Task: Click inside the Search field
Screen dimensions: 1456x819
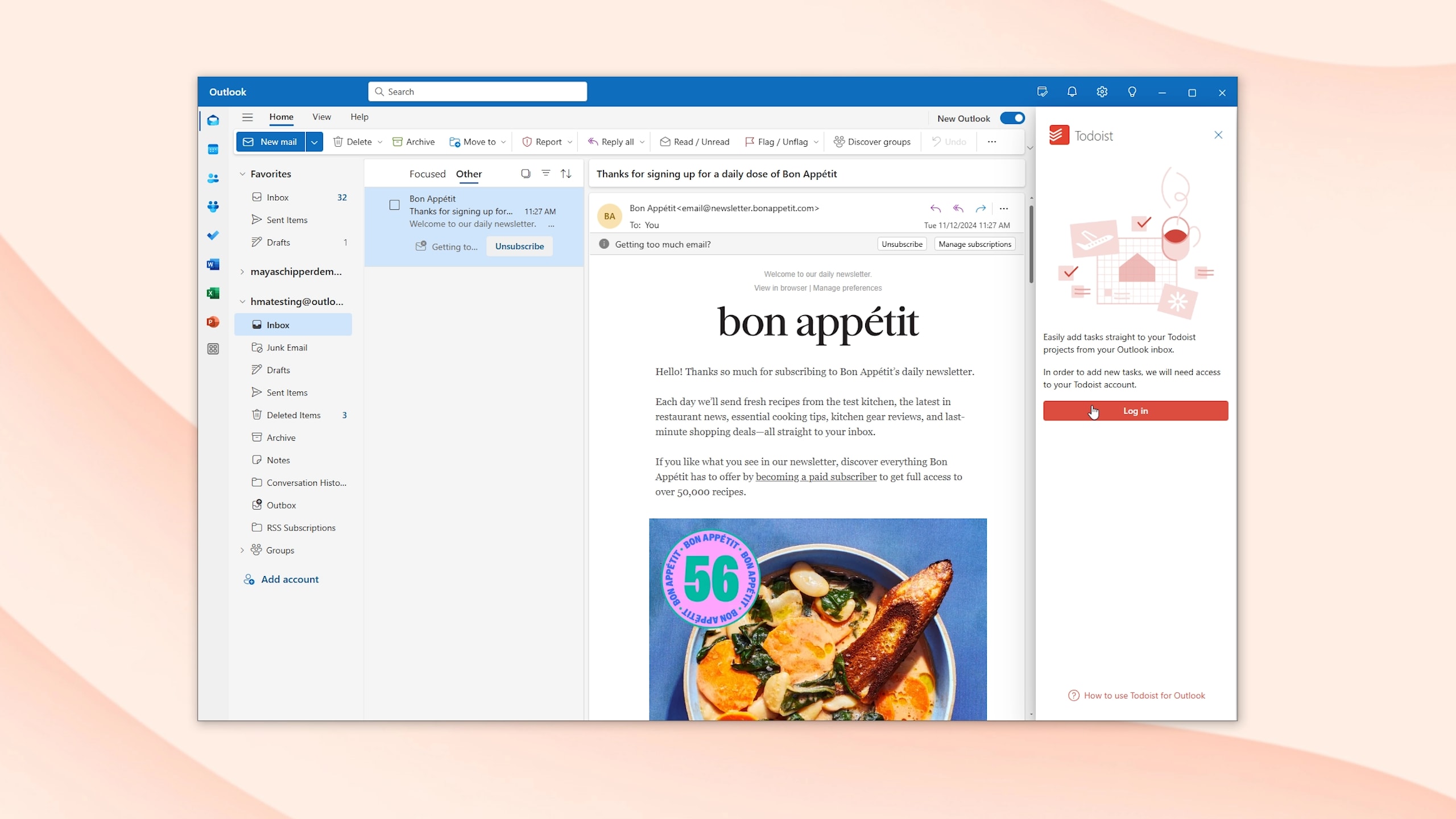Action: coord(477,92)
